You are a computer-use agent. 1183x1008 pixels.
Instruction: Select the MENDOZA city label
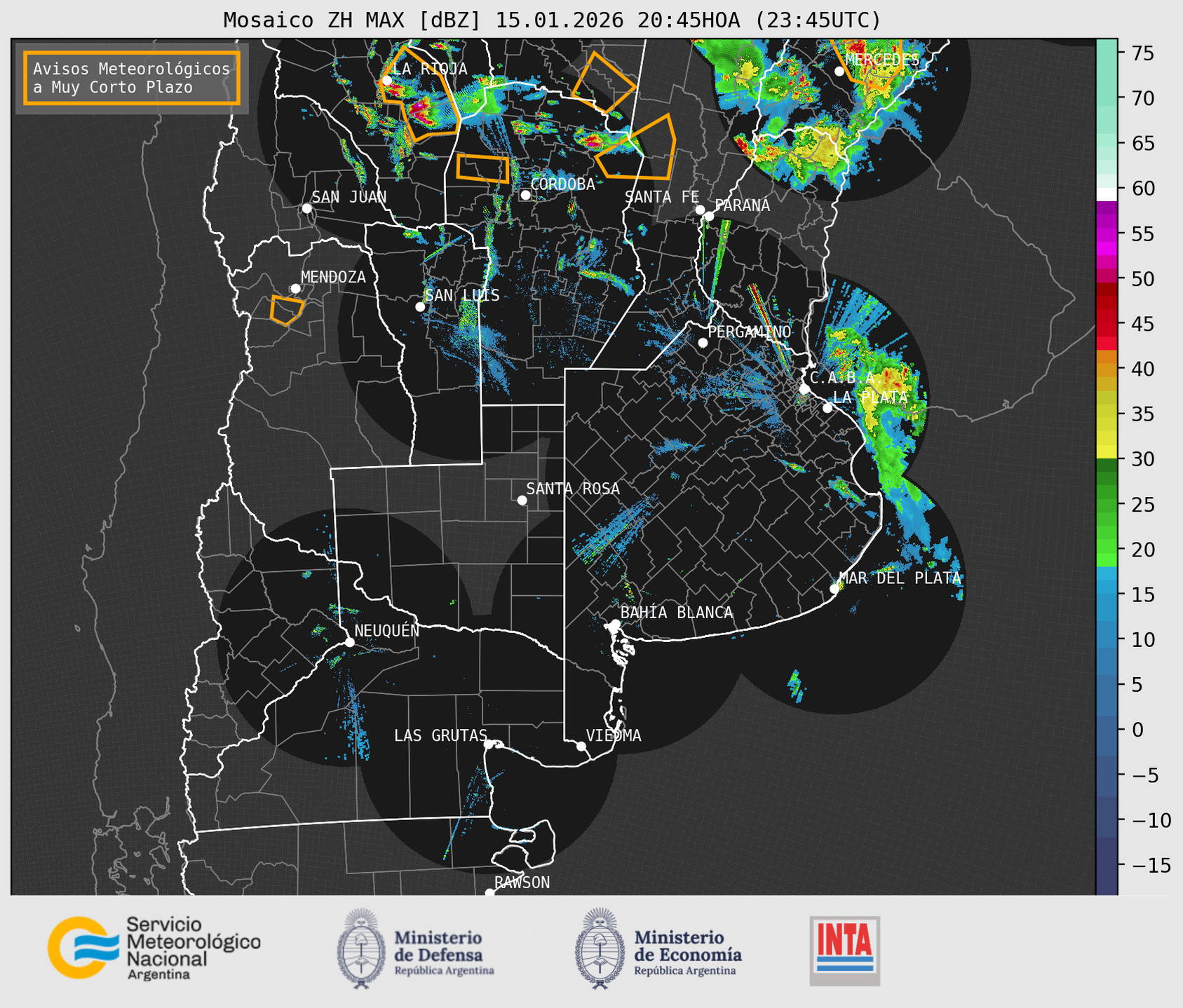333,278
